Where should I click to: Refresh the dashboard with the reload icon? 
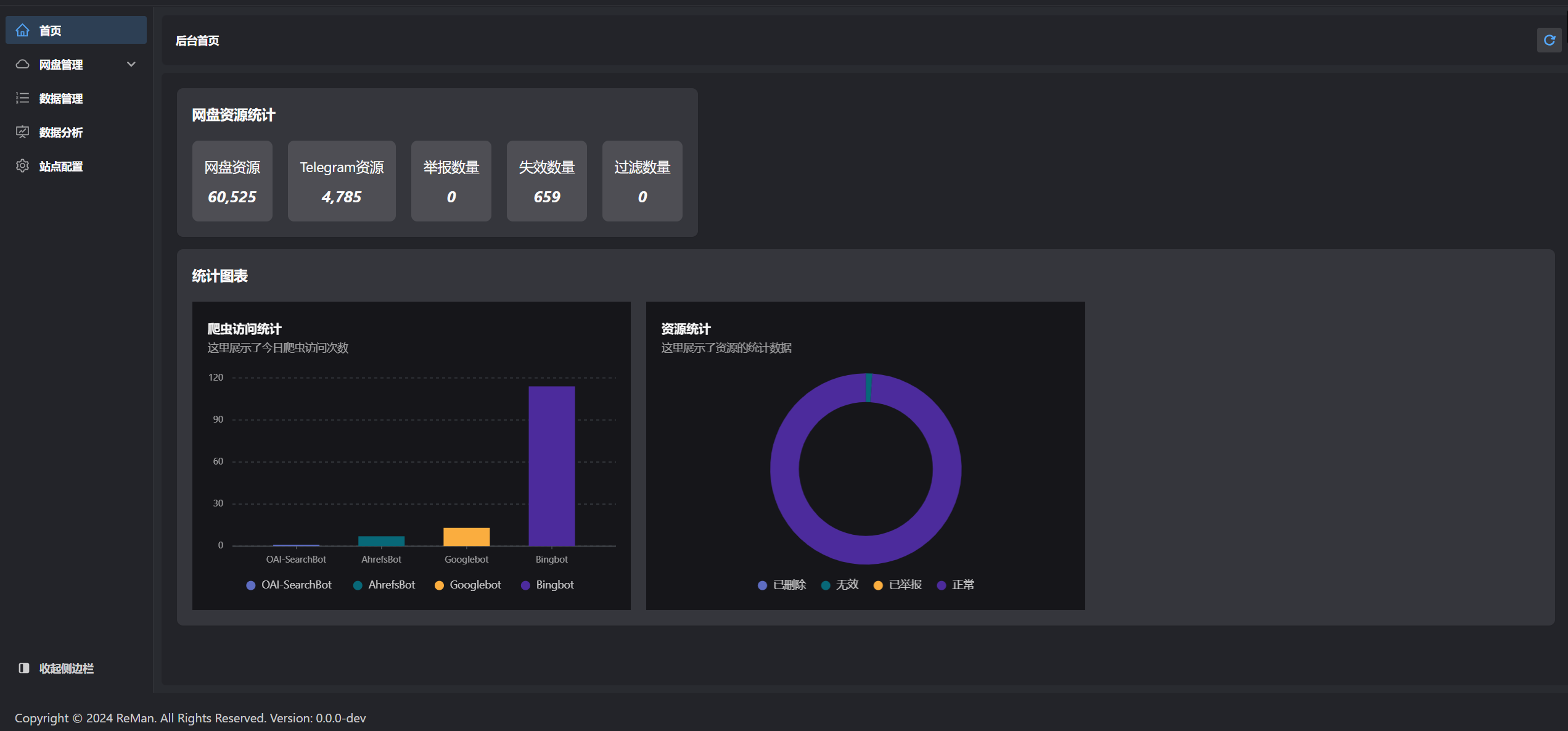(x=1549, y=40)
